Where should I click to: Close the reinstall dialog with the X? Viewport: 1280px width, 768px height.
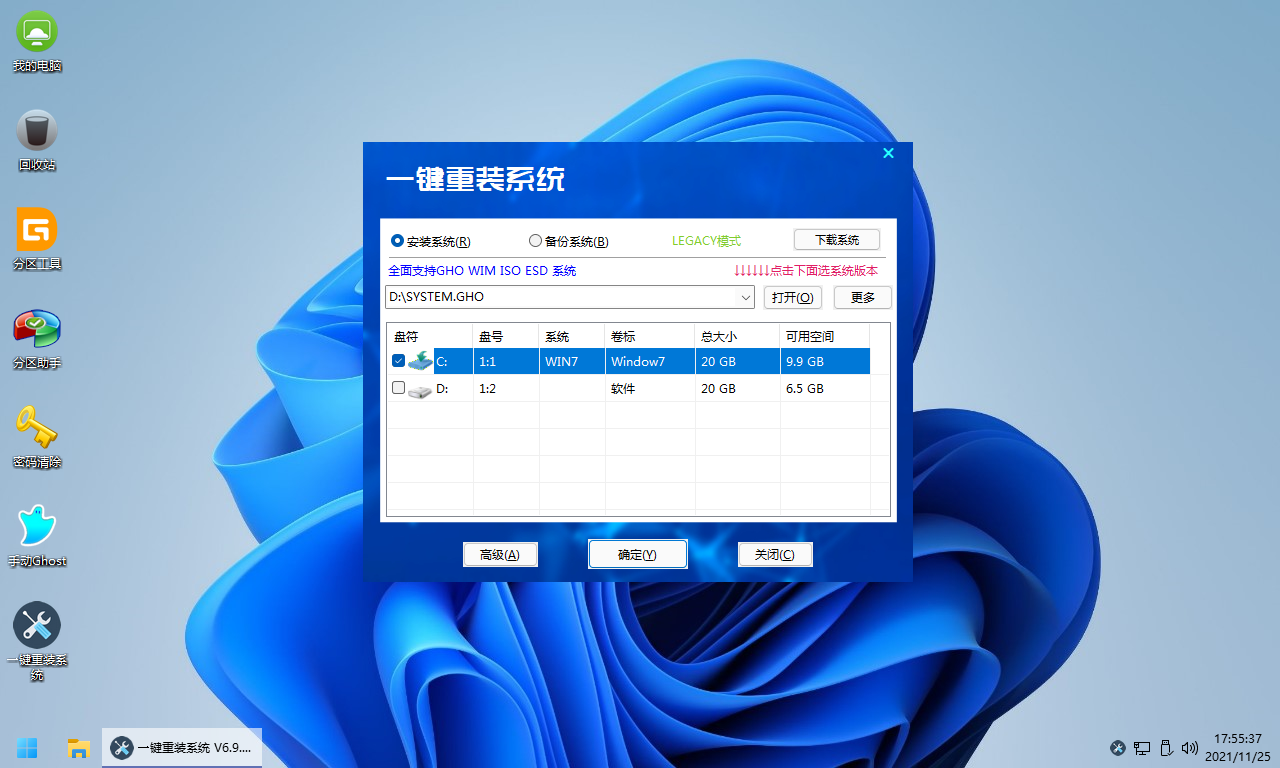(888, 153)
